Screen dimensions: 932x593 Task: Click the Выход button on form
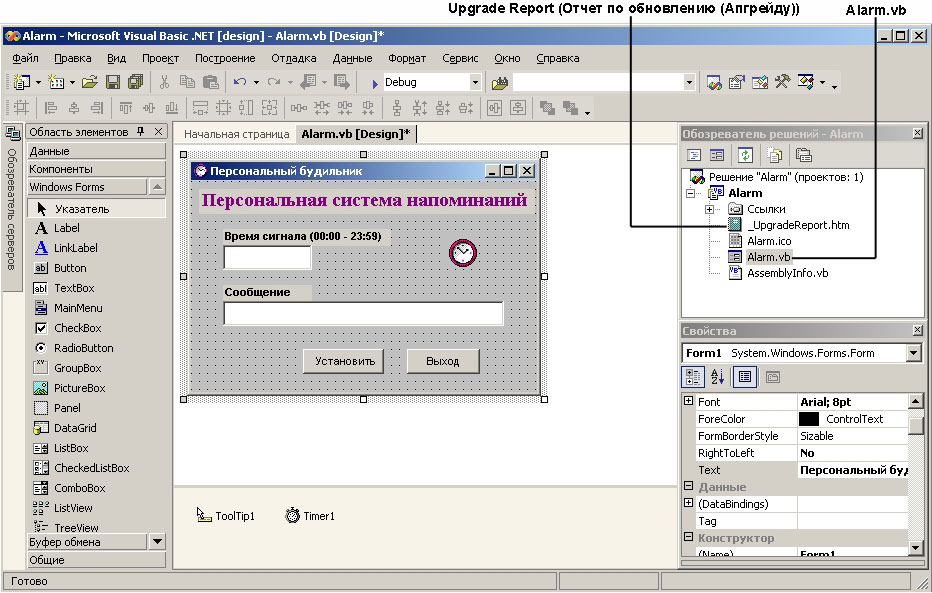[x=443, y=361]
